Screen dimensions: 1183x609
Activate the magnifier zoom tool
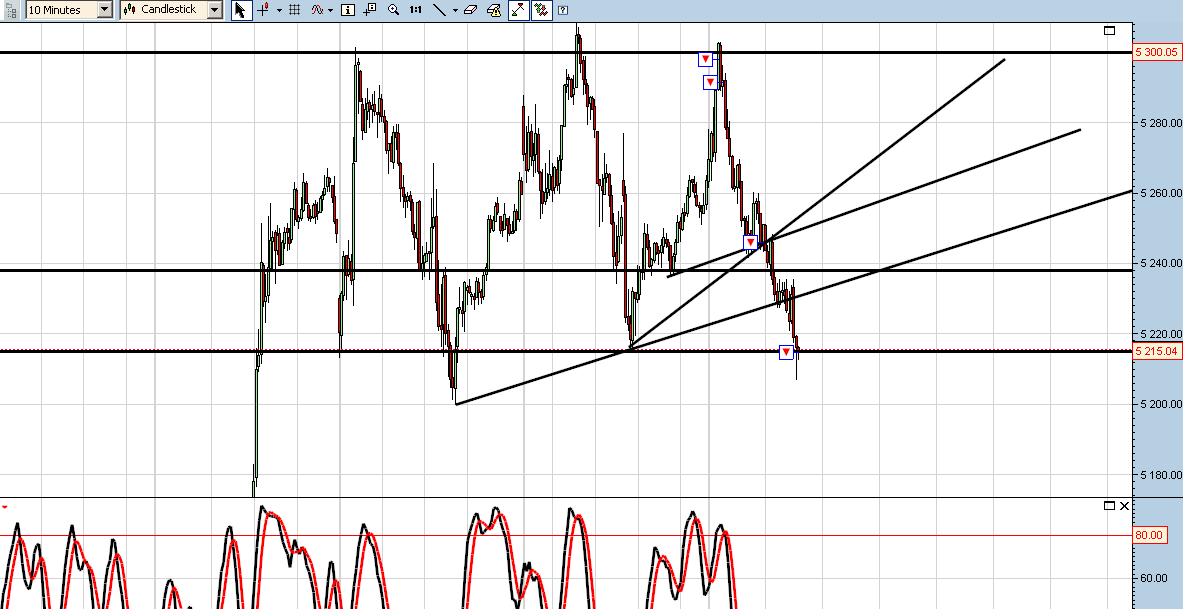click(x=393, y=10)
